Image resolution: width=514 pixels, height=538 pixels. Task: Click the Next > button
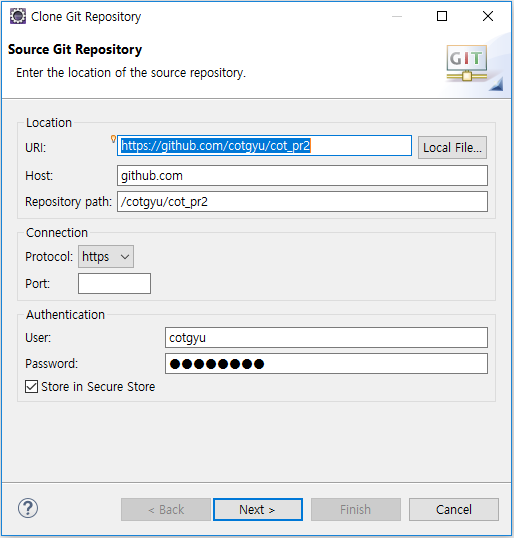tap(258, 510)
